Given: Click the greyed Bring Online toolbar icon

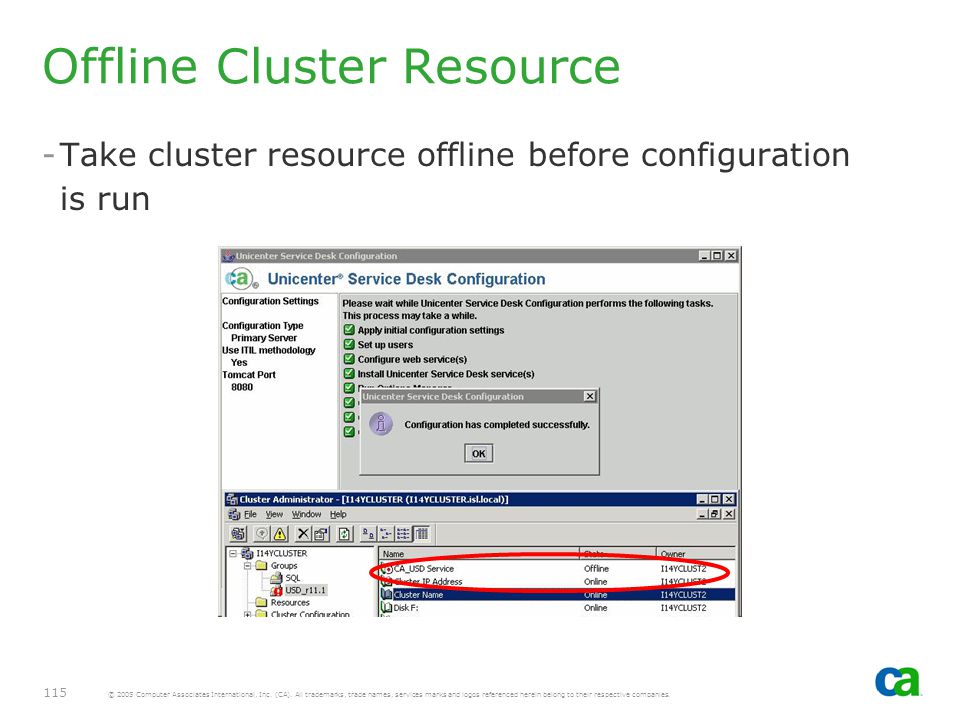Looking at the screenshot, I should click(x=261, y=534).
